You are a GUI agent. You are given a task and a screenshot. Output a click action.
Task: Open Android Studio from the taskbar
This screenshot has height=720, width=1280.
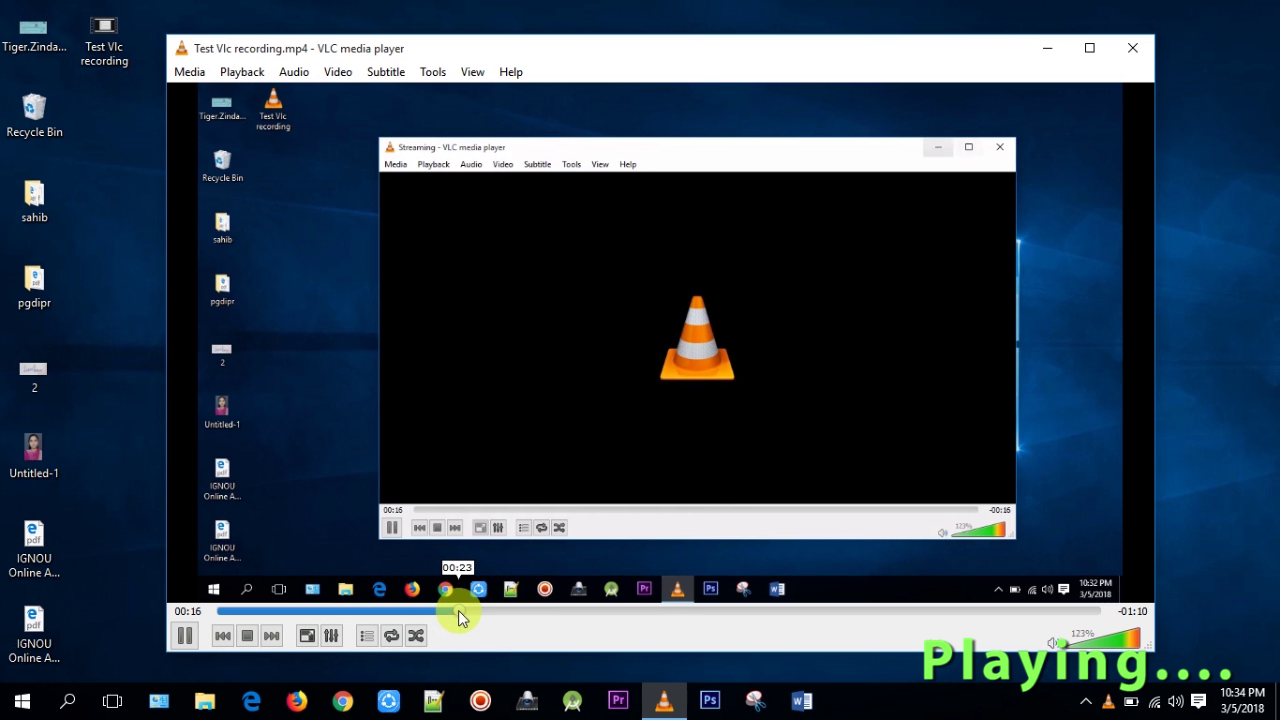(572, 701)
